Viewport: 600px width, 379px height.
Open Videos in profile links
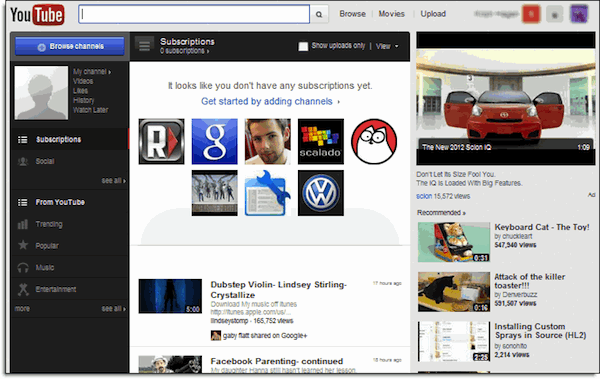pyautogui.click(x=83, y=81)
